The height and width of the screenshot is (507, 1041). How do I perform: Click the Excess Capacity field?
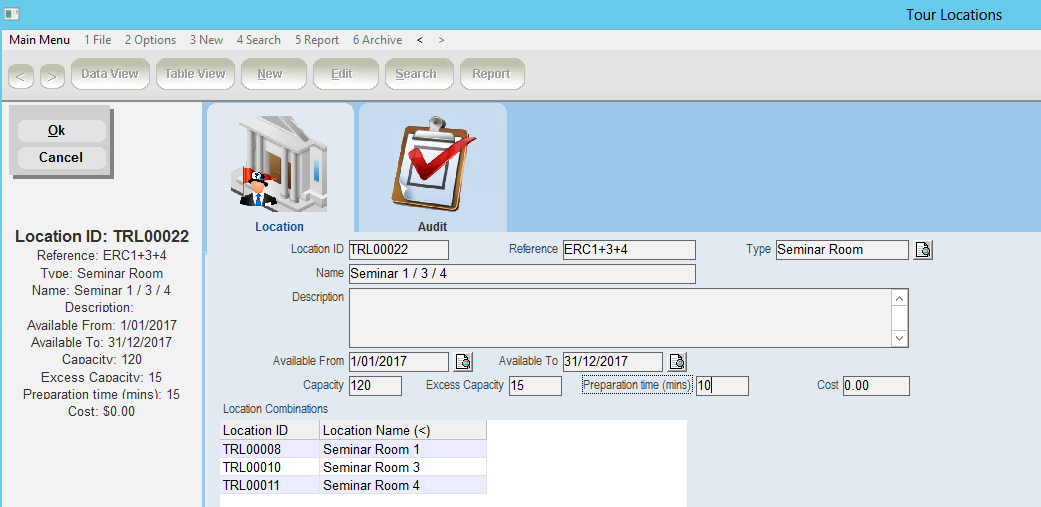535,386
